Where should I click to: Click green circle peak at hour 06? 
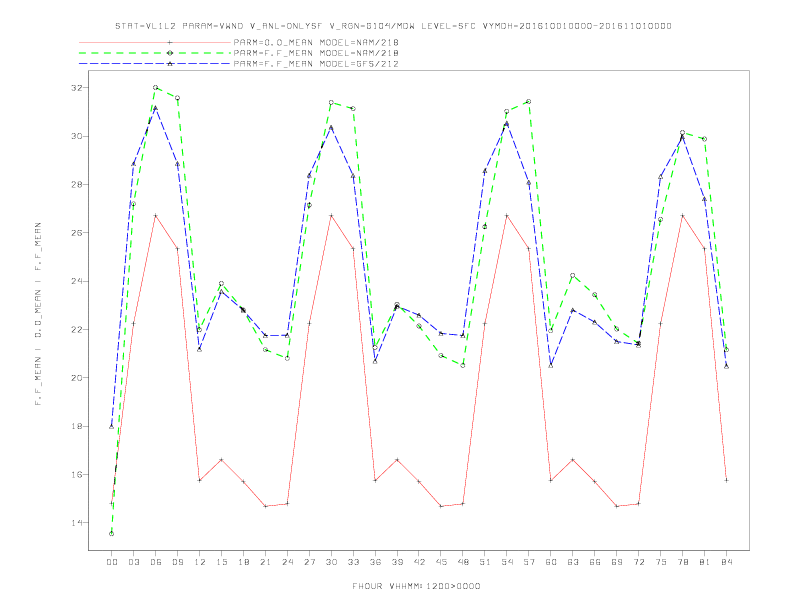[x=156, y=87]
